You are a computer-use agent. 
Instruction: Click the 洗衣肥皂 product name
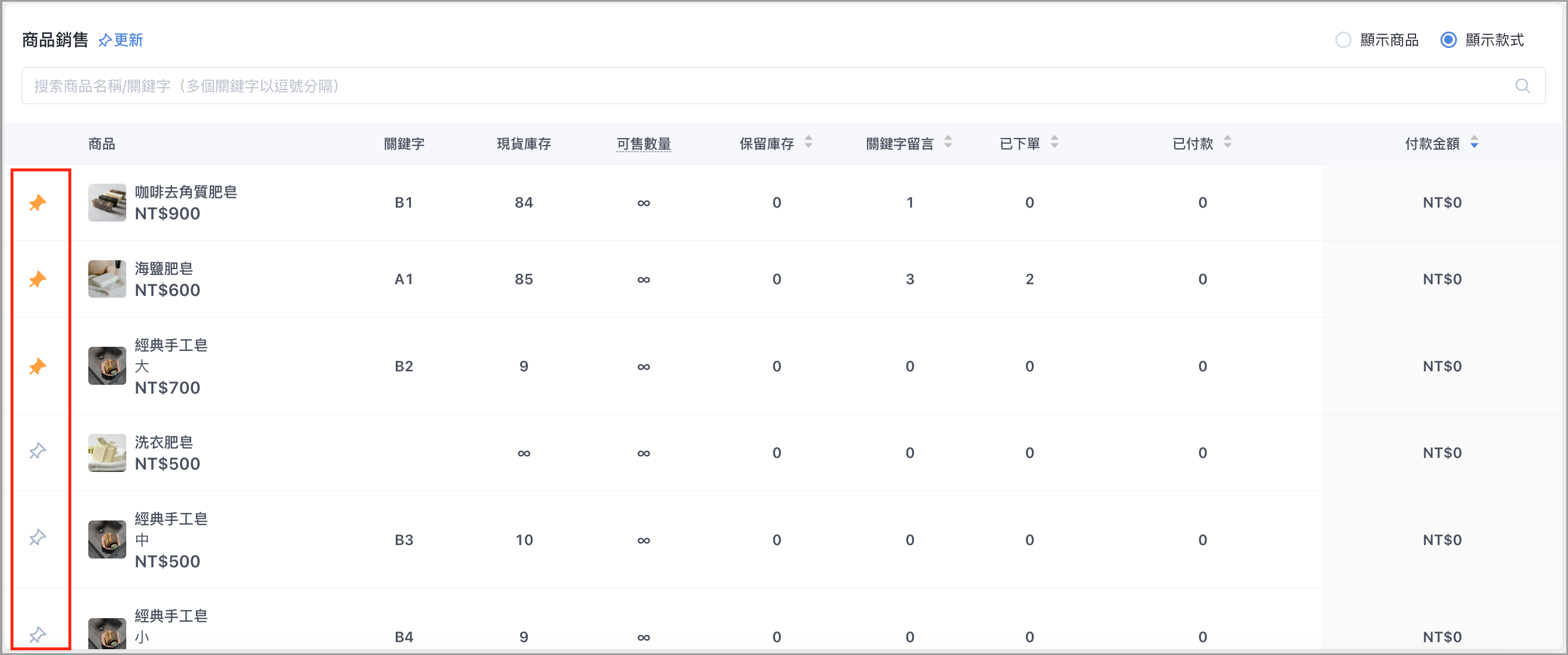164,443
